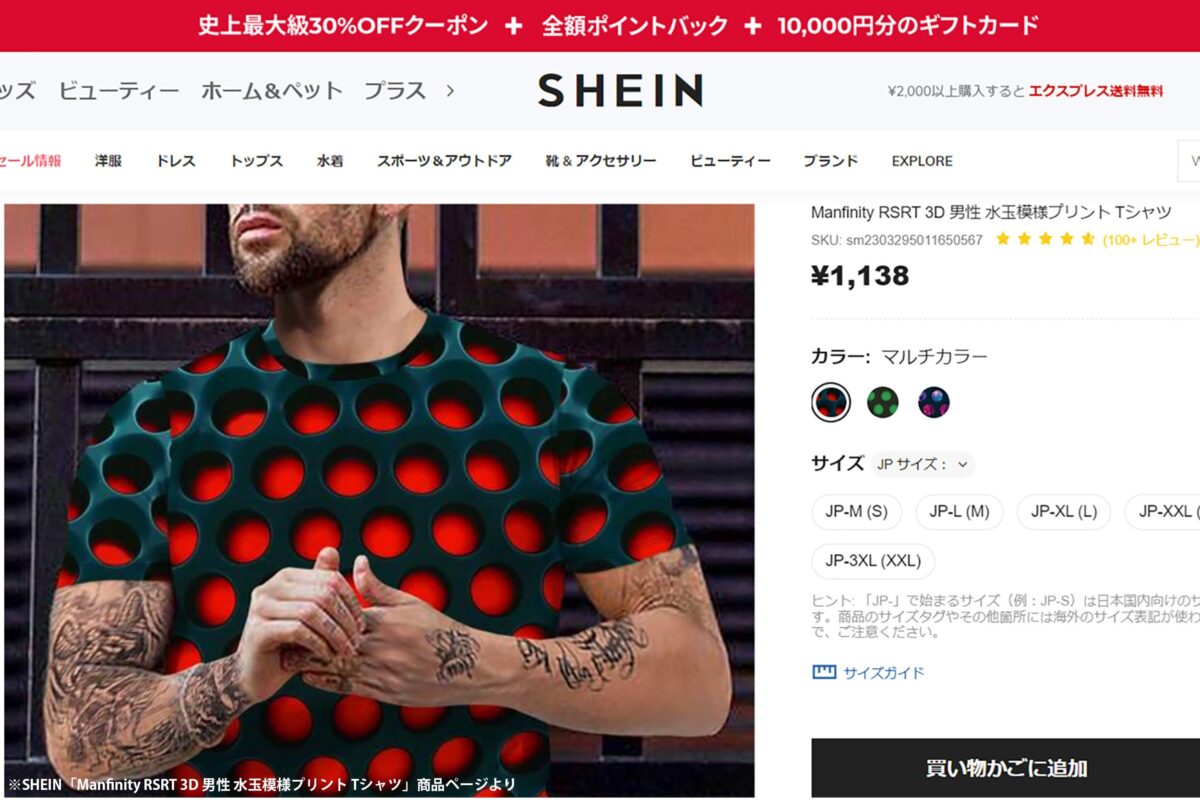Add item with 買い物かごに追加 button
Image resolution: width=1200 pixels, height=800 pixels.
point(1005,768)
